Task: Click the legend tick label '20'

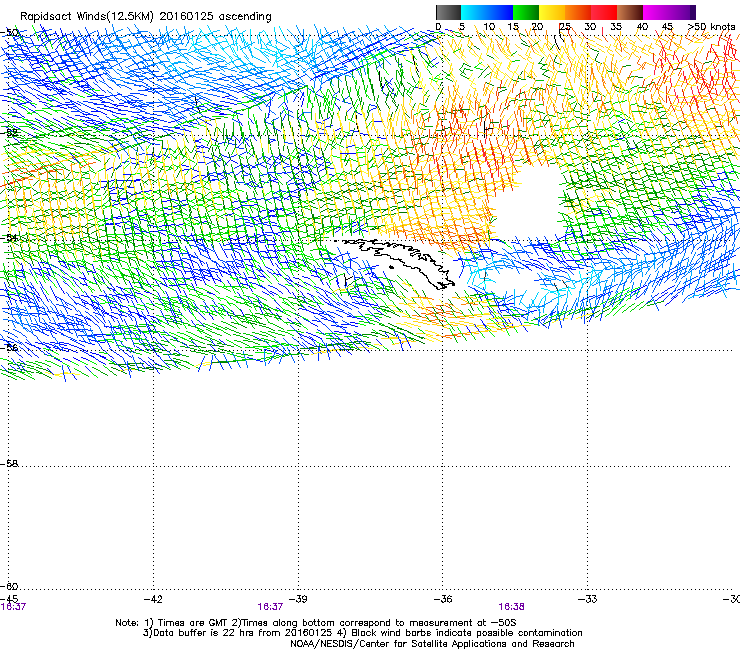Action: click(x=537, y=26)
